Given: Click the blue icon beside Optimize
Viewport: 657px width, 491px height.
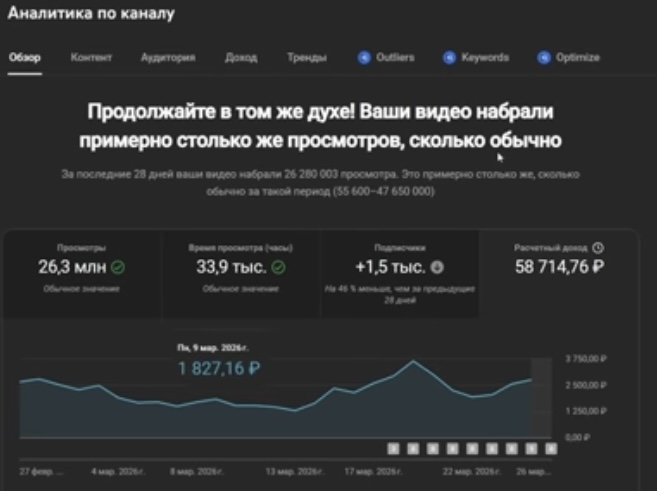Looking at the screenshot, I should (544, 58).
